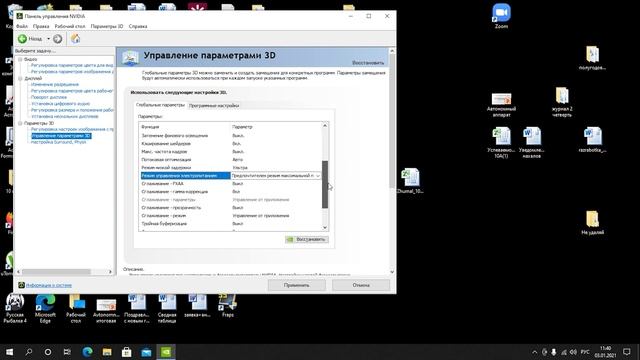Select Русская Рыбалка 4 desktop shortcut
The image size is (640, 360).
pos(15,309)
